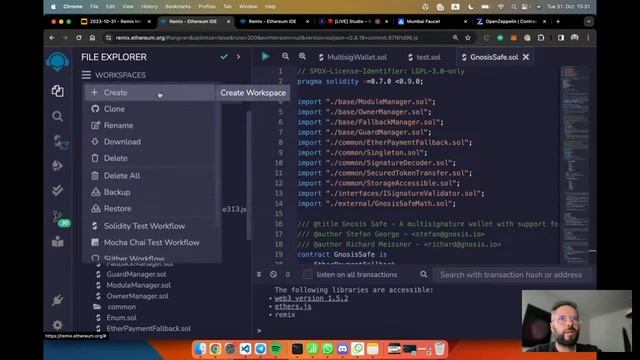Open Spotify from the dock
The height and width of the screenshot is (360, 640).
pos(276,349)
